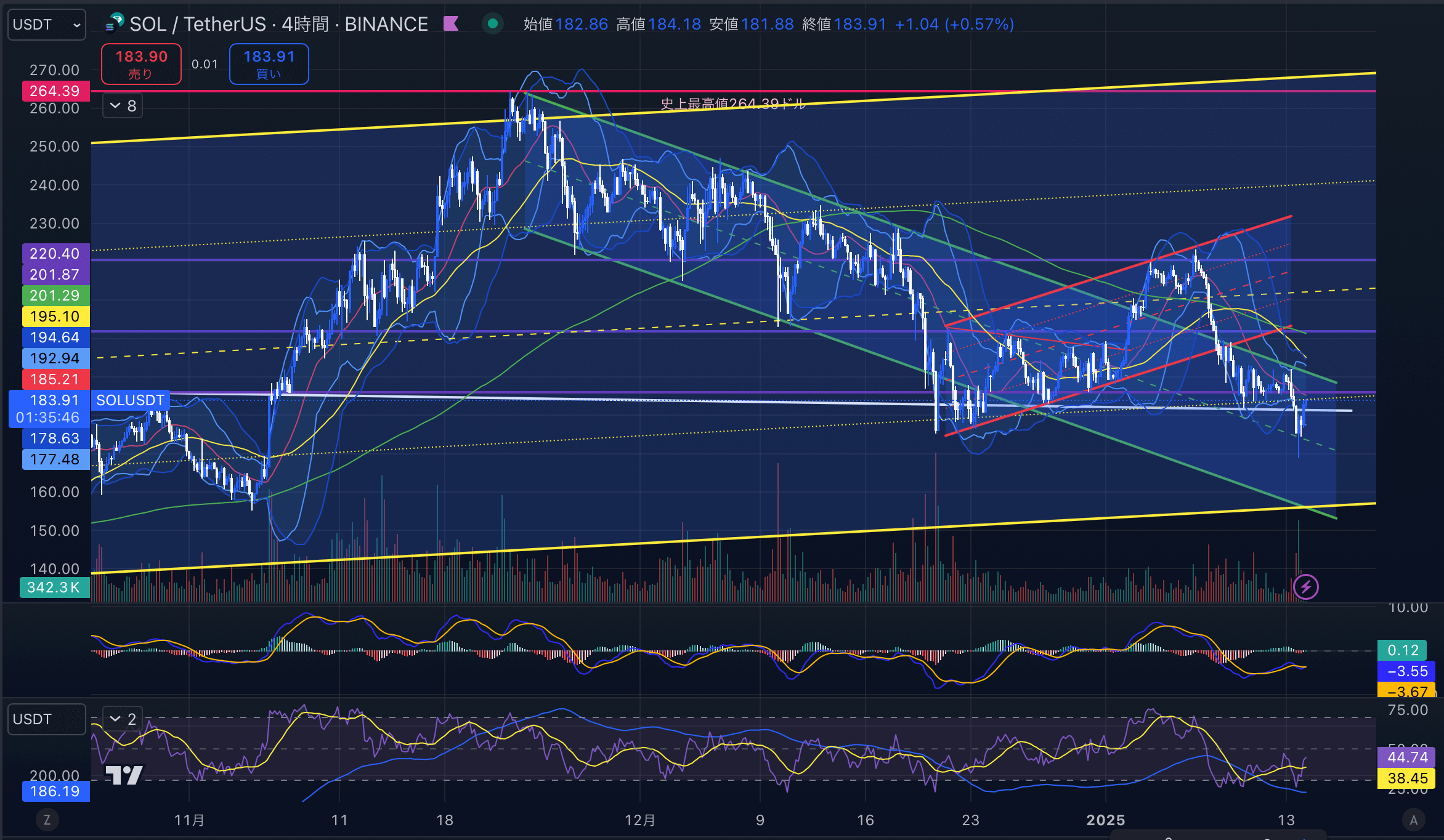1444x840 pixels.
Task: Click the 44.74 RSI value label
Action: (x=1407, y=757)
